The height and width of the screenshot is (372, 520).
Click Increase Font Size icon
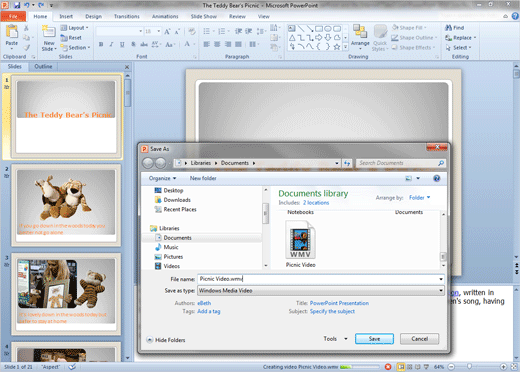[167, 31]
